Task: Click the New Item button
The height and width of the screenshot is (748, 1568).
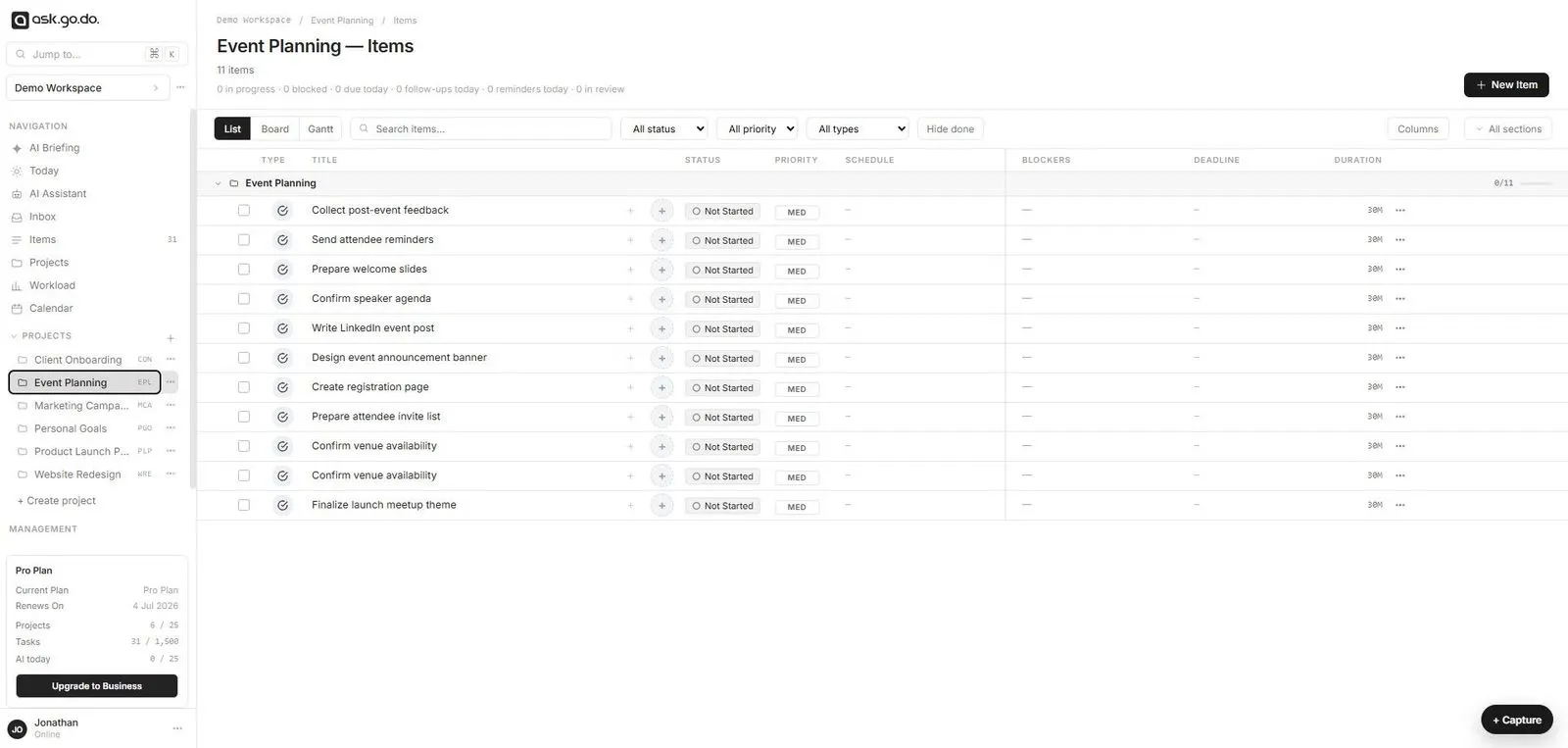Action: tap(1506, 85)
